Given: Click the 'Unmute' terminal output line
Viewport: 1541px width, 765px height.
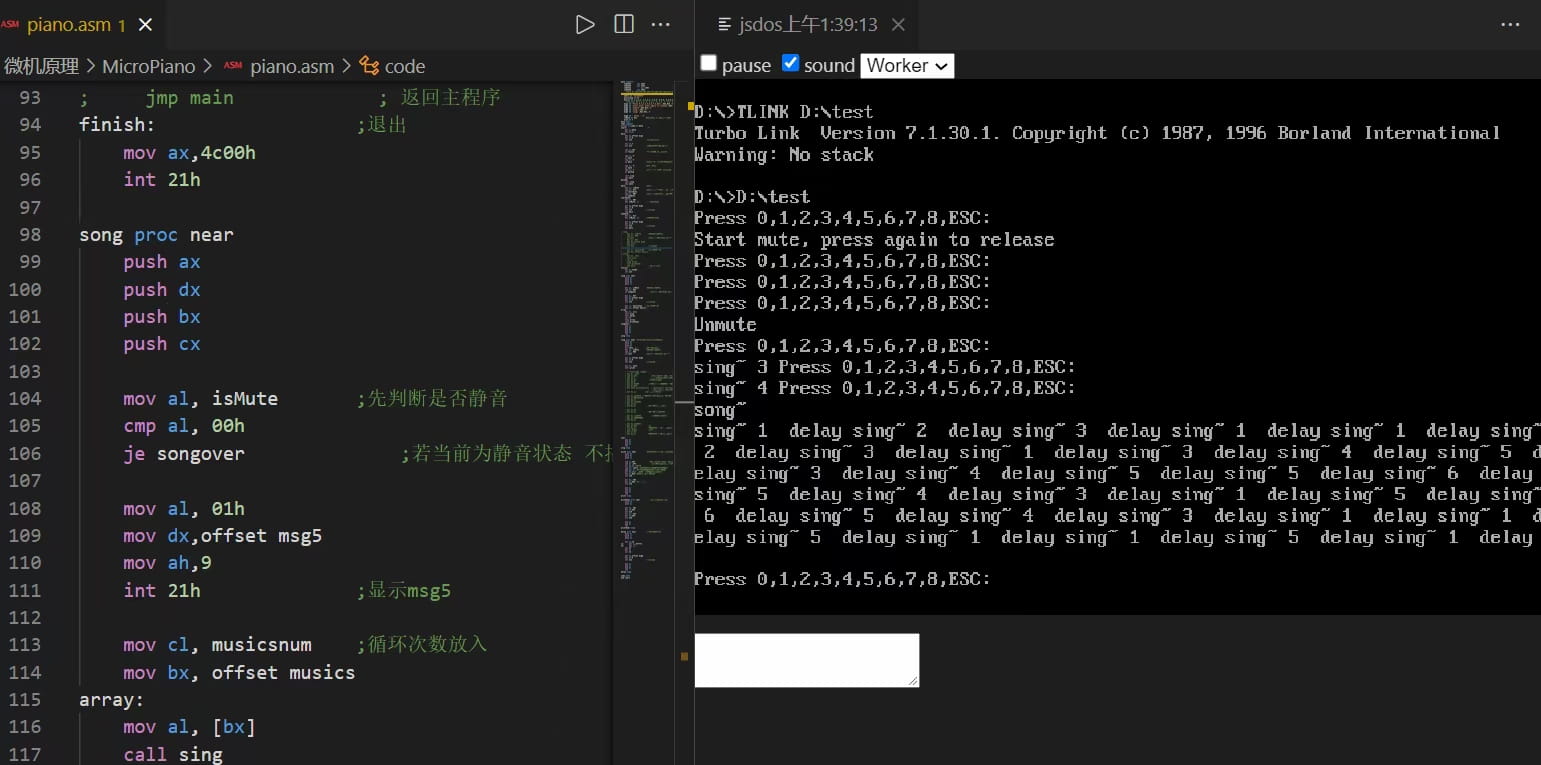Looking at the screenshot, I should click(x=725, y=325).
